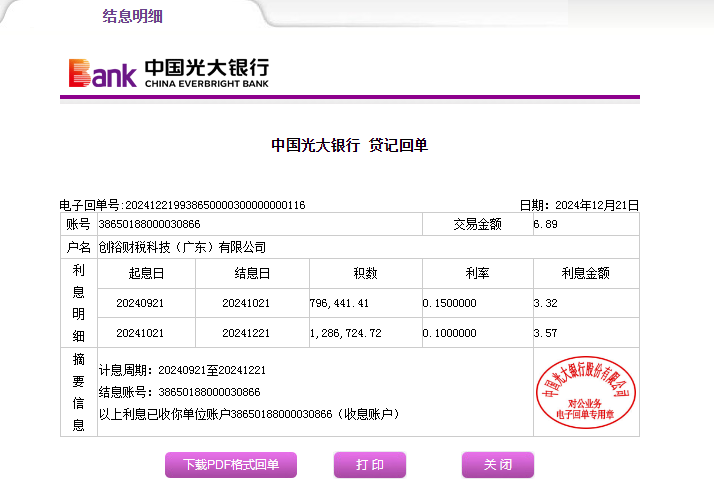This screenshot has width=714, height=499.
Task: Click the 利率 column header
Action: 477,273
